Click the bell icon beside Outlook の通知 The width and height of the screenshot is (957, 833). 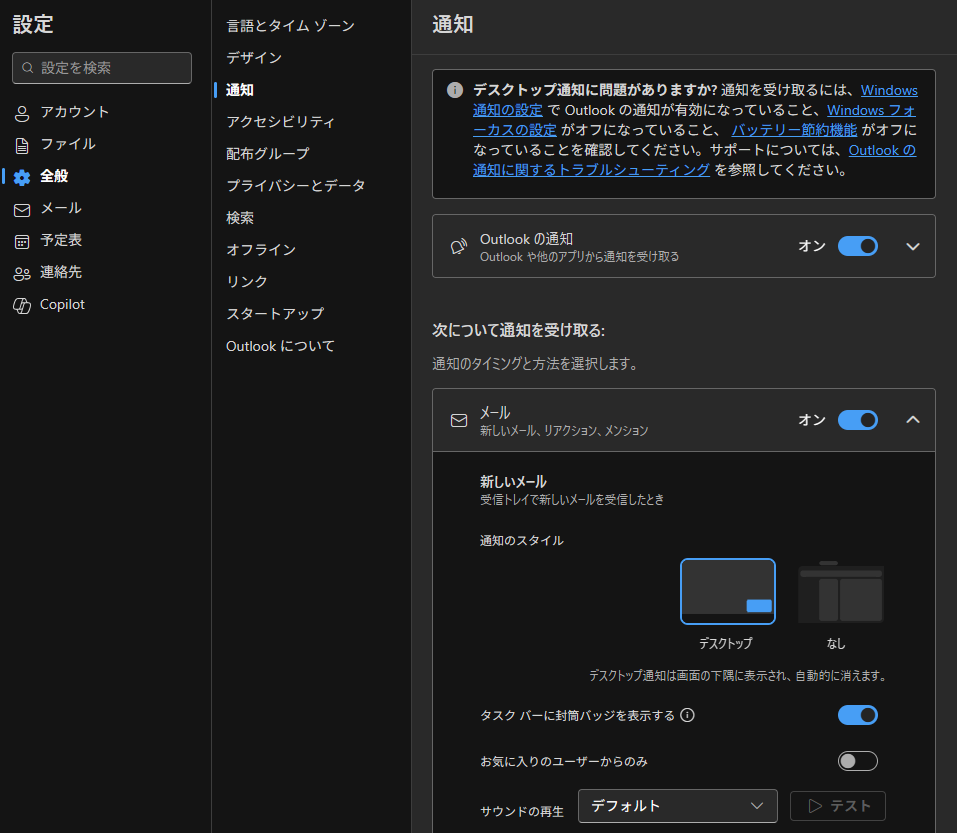point(459,247)
